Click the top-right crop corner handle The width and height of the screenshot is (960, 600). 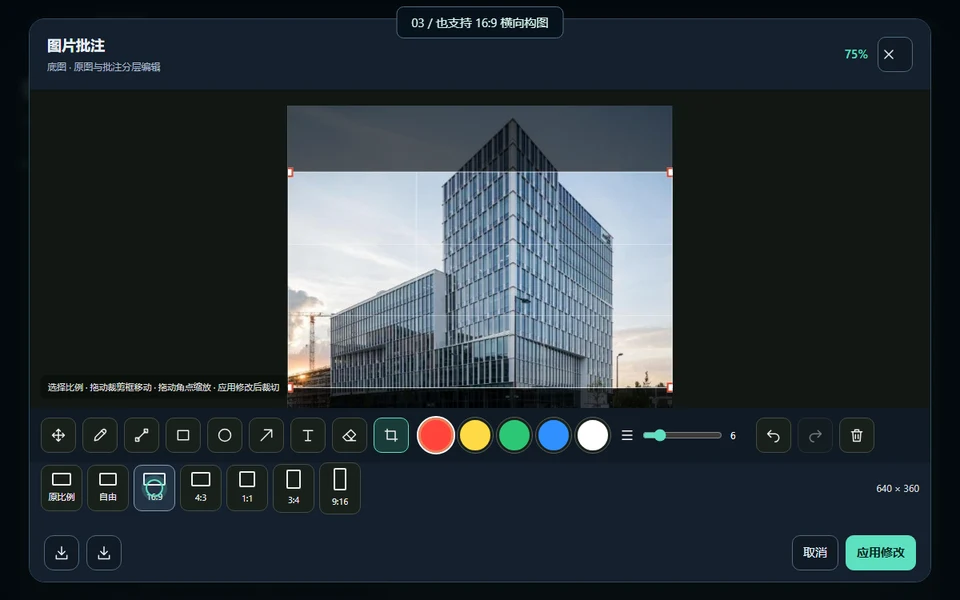click(670, 173)
